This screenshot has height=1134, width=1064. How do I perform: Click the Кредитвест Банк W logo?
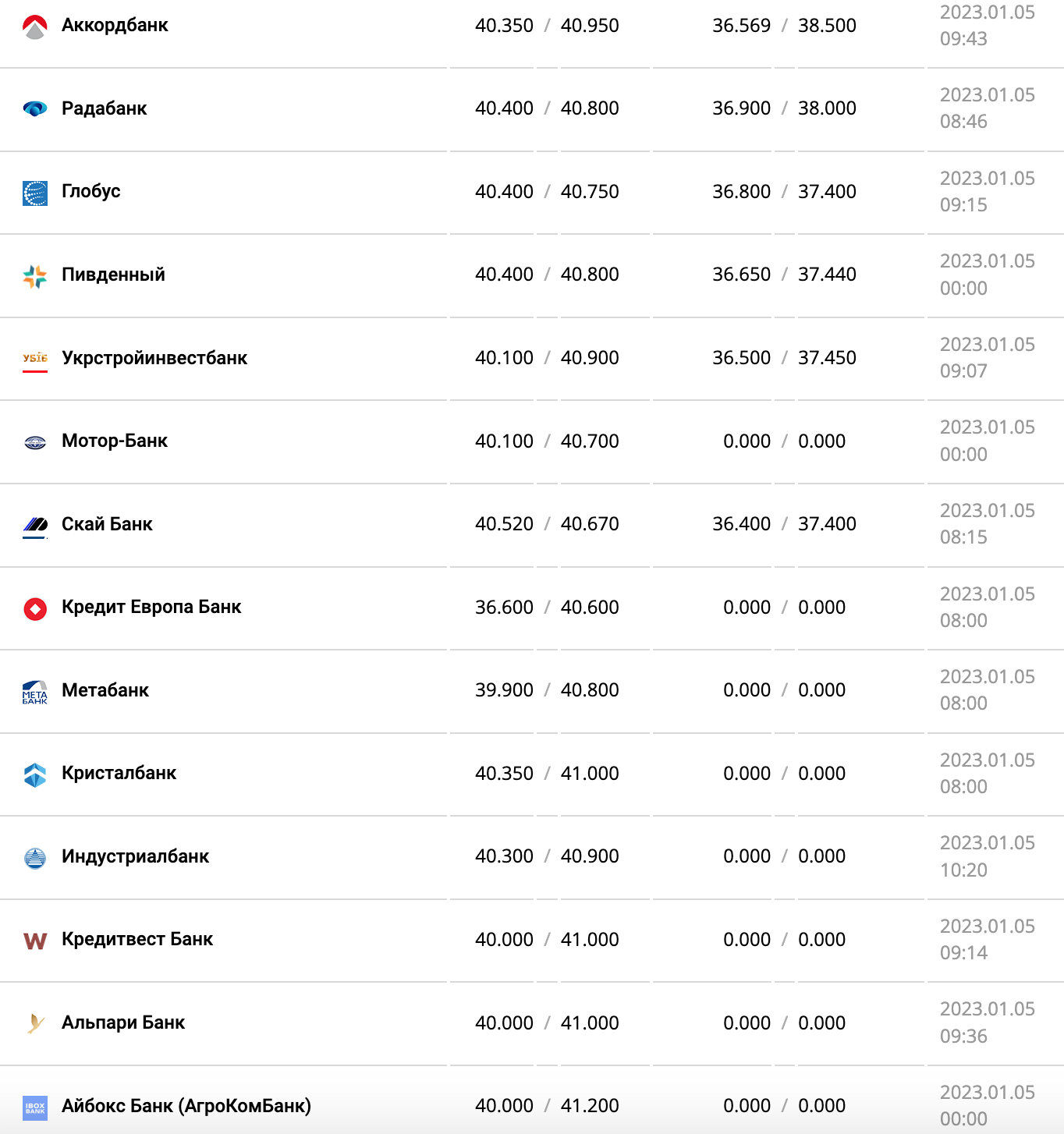35,941
